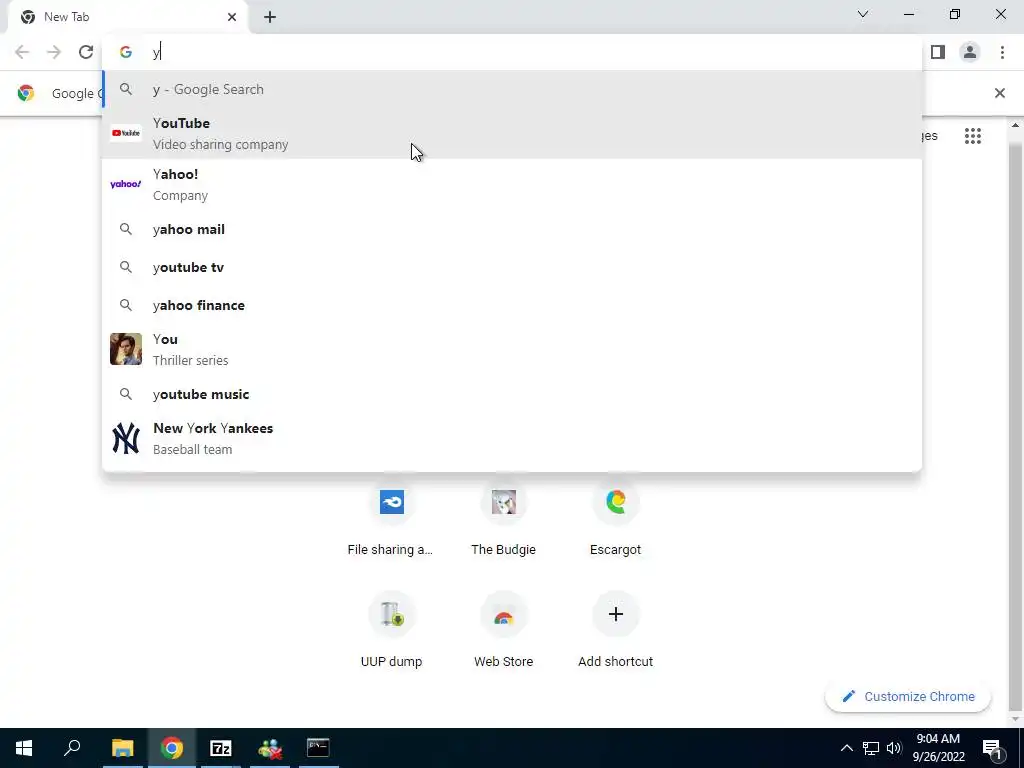Open Windows taskbar search
This screenshot has width=1024, height=768.
72,748
